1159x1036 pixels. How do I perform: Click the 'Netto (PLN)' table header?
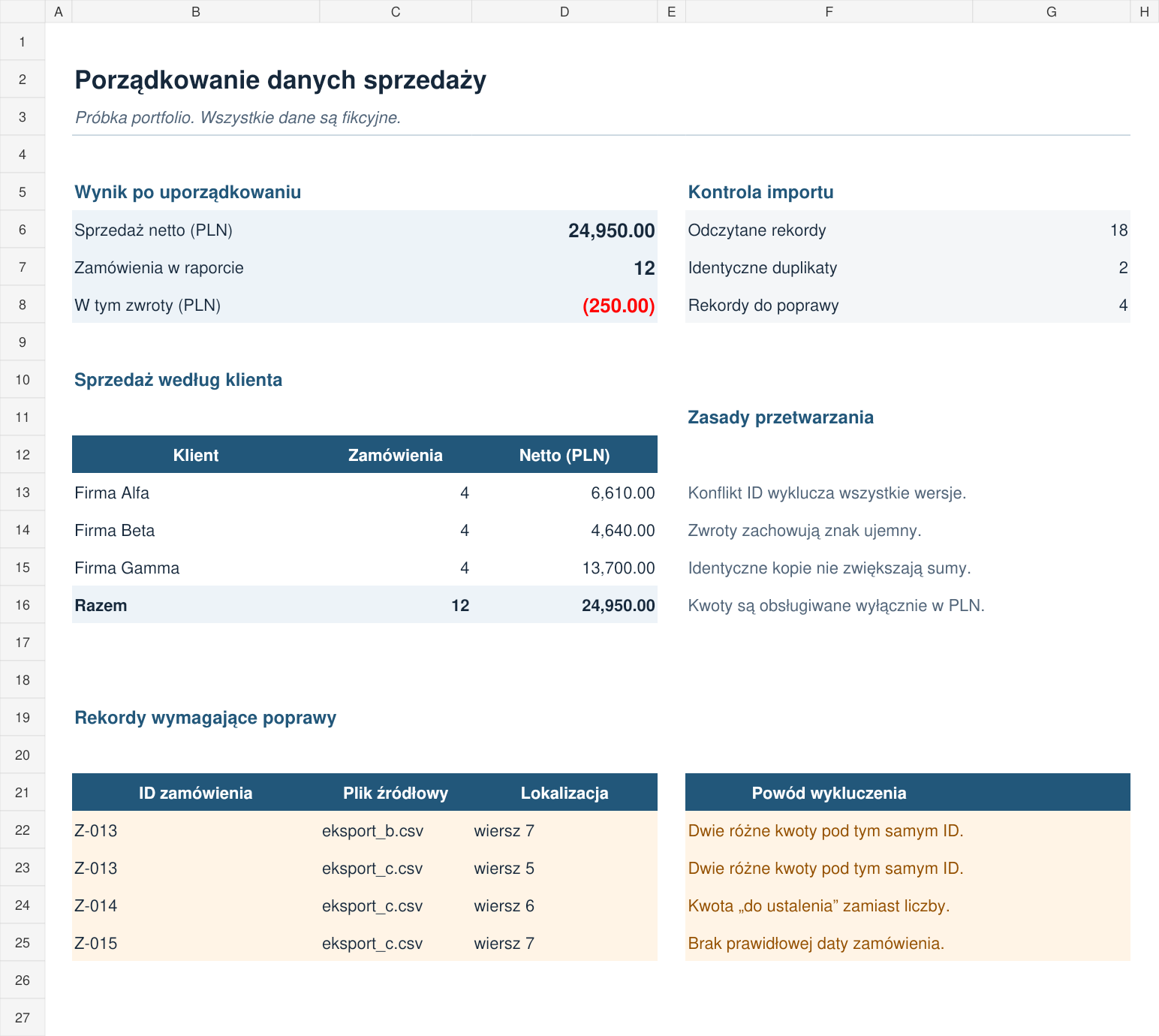click(564, 455)
